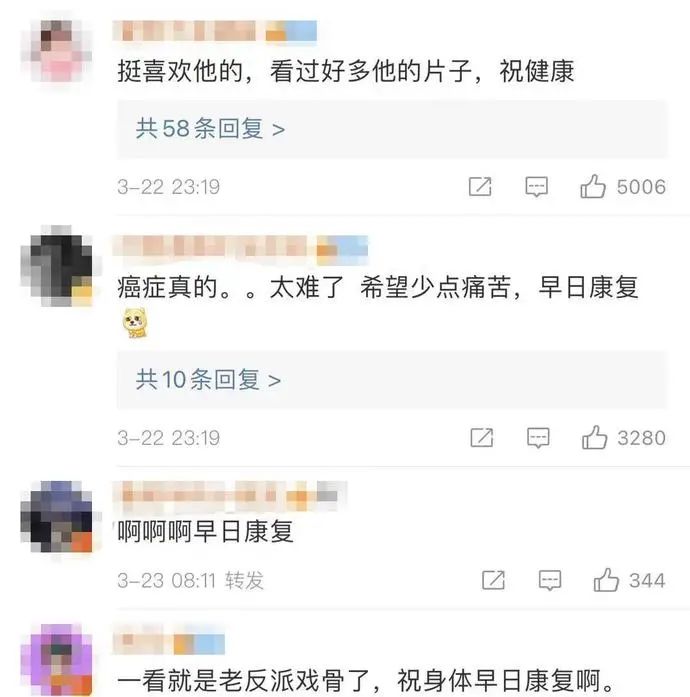
Task: Repost icon on 啊啊啊早日康复 comment
Action: pyautogui.click(x=493, y=580)
